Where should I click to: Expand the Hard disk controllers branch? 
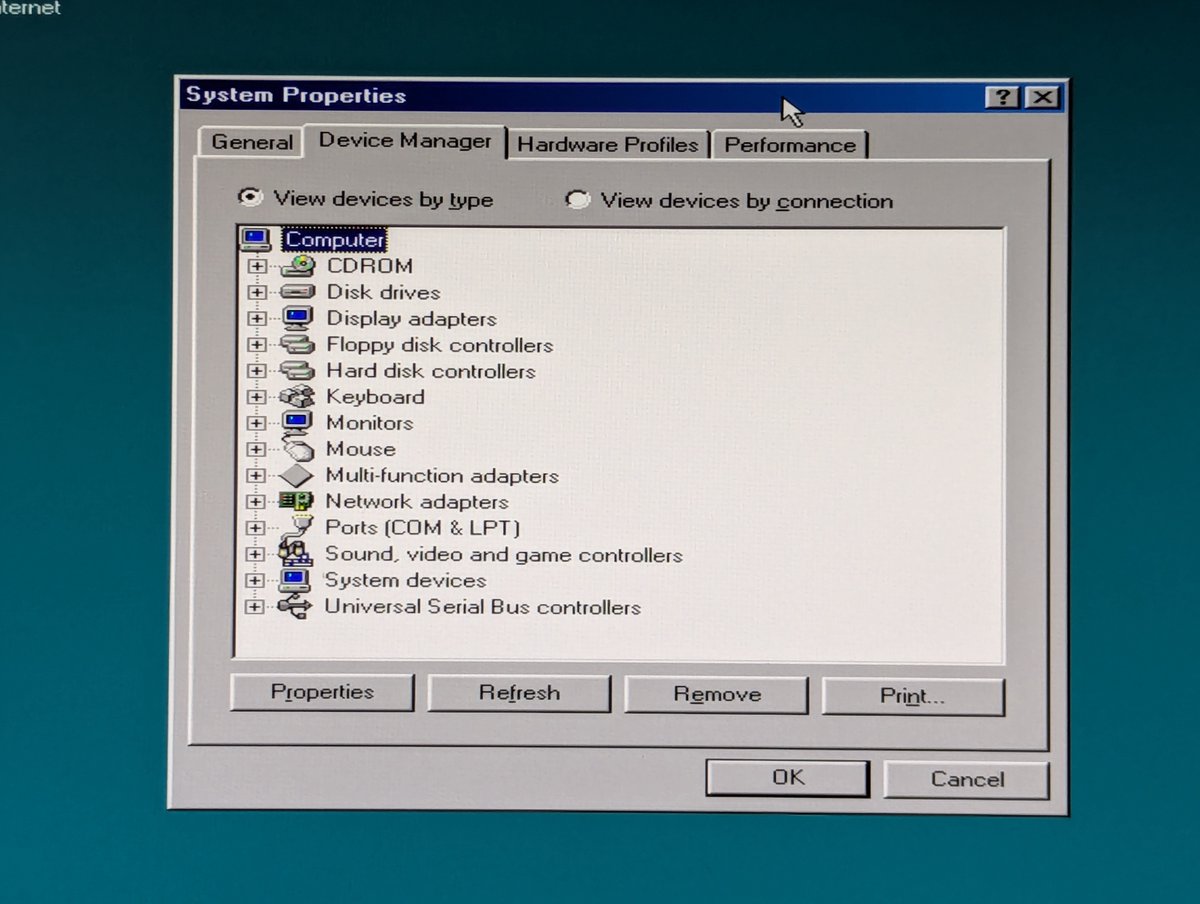point(257,371)
